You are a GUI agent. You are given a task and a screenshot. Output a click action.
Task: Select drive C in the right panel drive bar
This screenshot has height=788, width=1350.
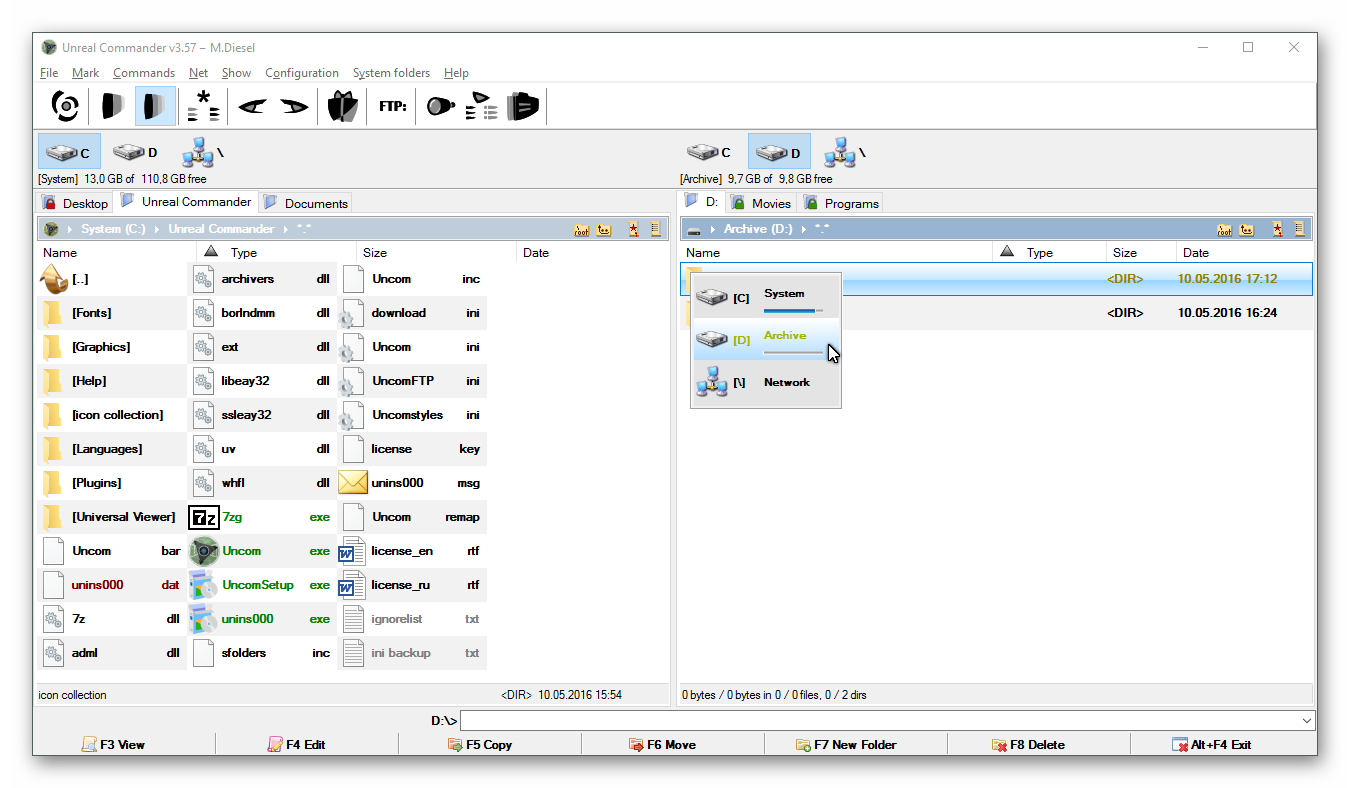[709, 152]
